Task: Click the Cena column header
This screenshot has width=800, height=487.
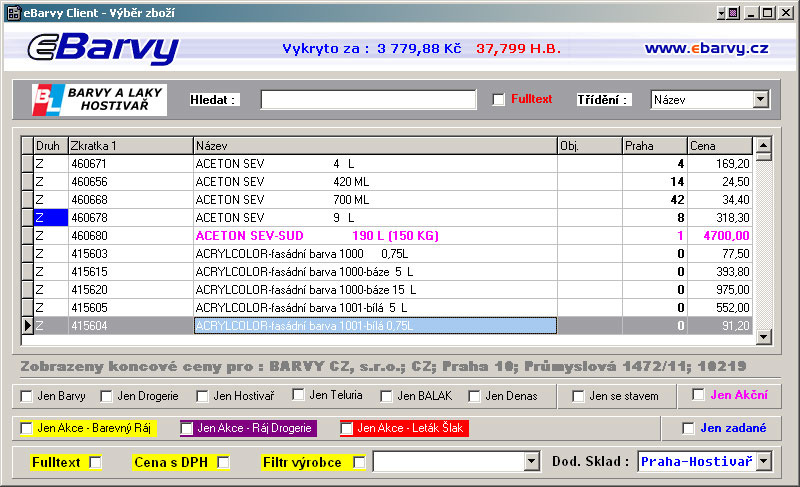Action: tap(719, 145)
